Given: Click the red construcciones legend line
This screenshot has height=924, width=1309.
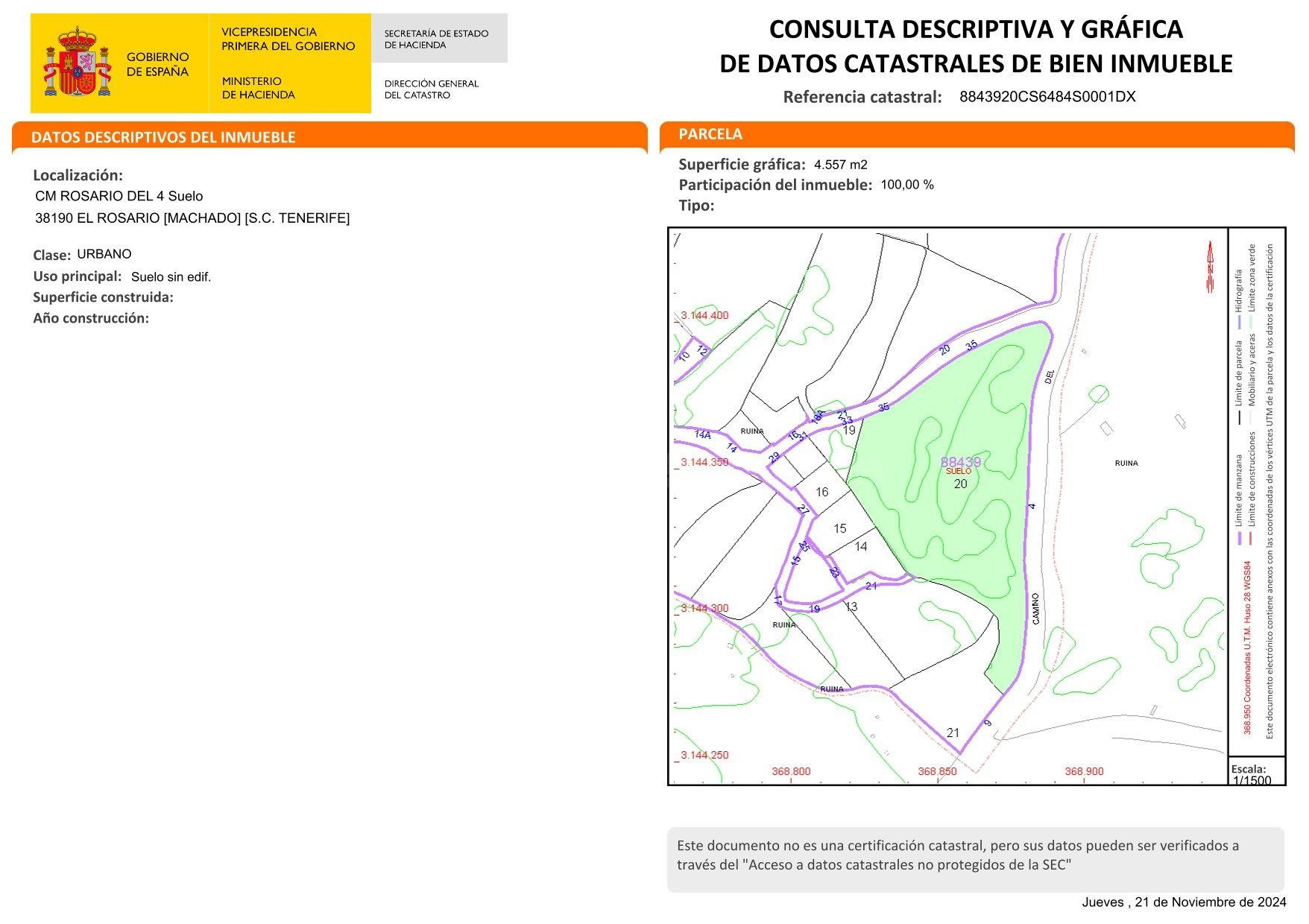Looking at the screenshot, I should pos(1252,539).
